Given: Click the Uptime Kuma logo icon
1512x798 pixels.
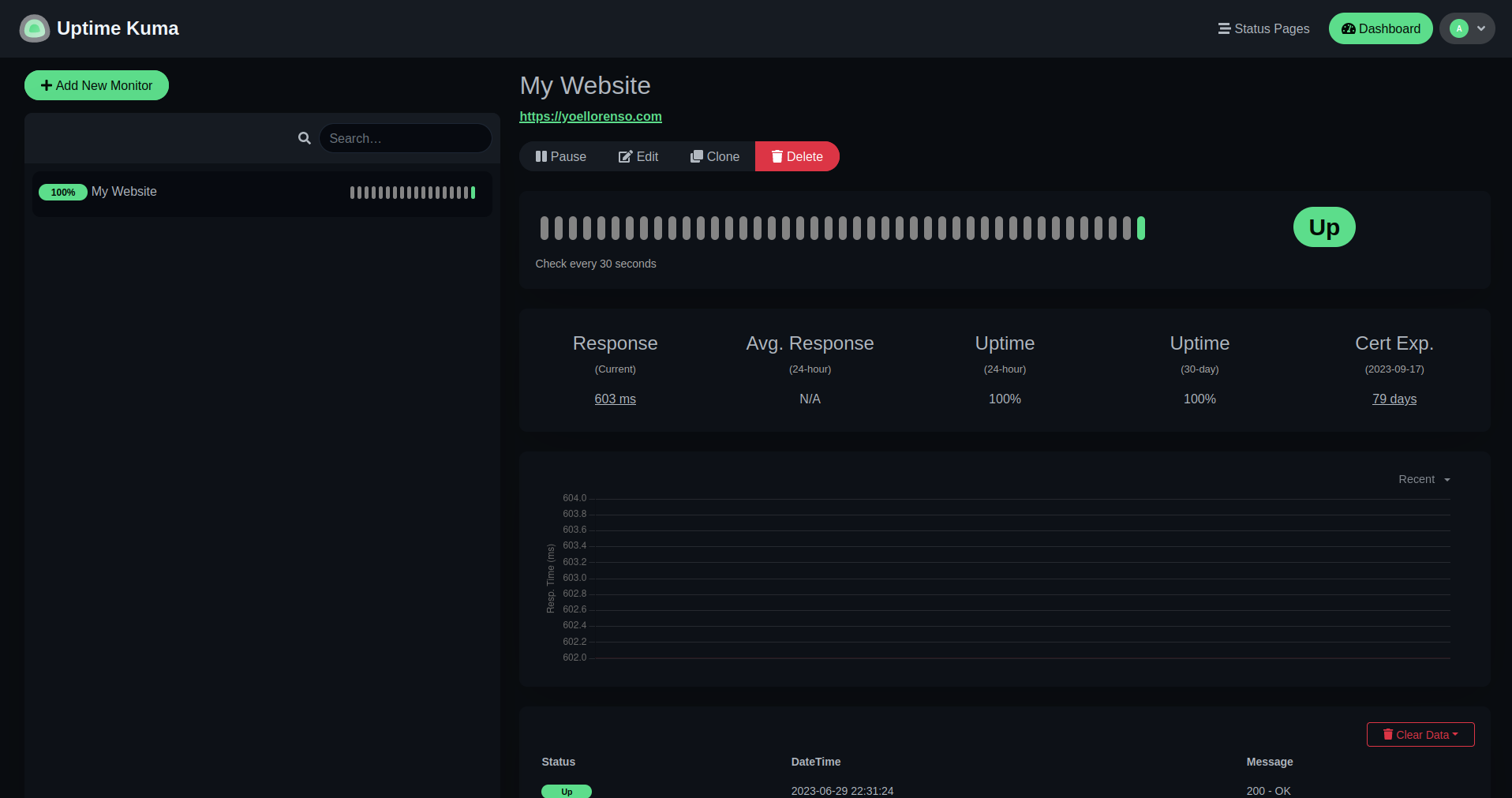Looking at the screenshot, I should [34, 28].
